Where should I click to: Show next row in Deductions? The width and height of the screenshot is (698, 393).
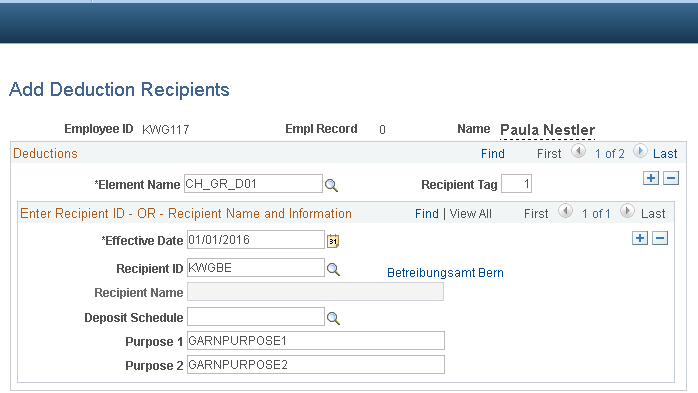(x=640, y=152)
